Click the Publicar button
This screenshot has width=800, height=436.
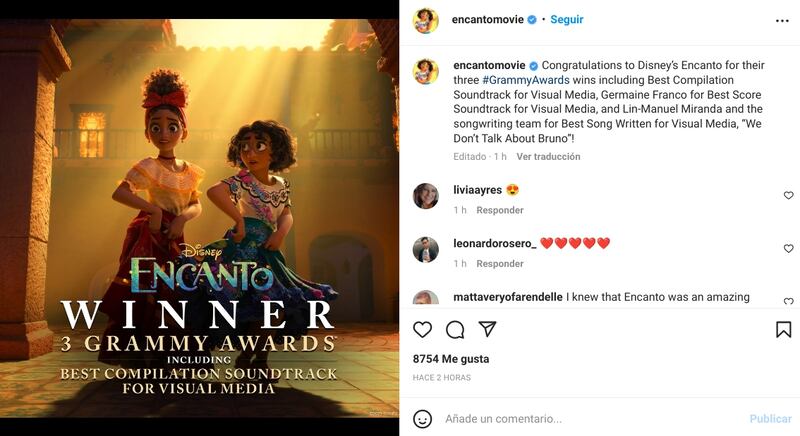(x=770, y=419)
